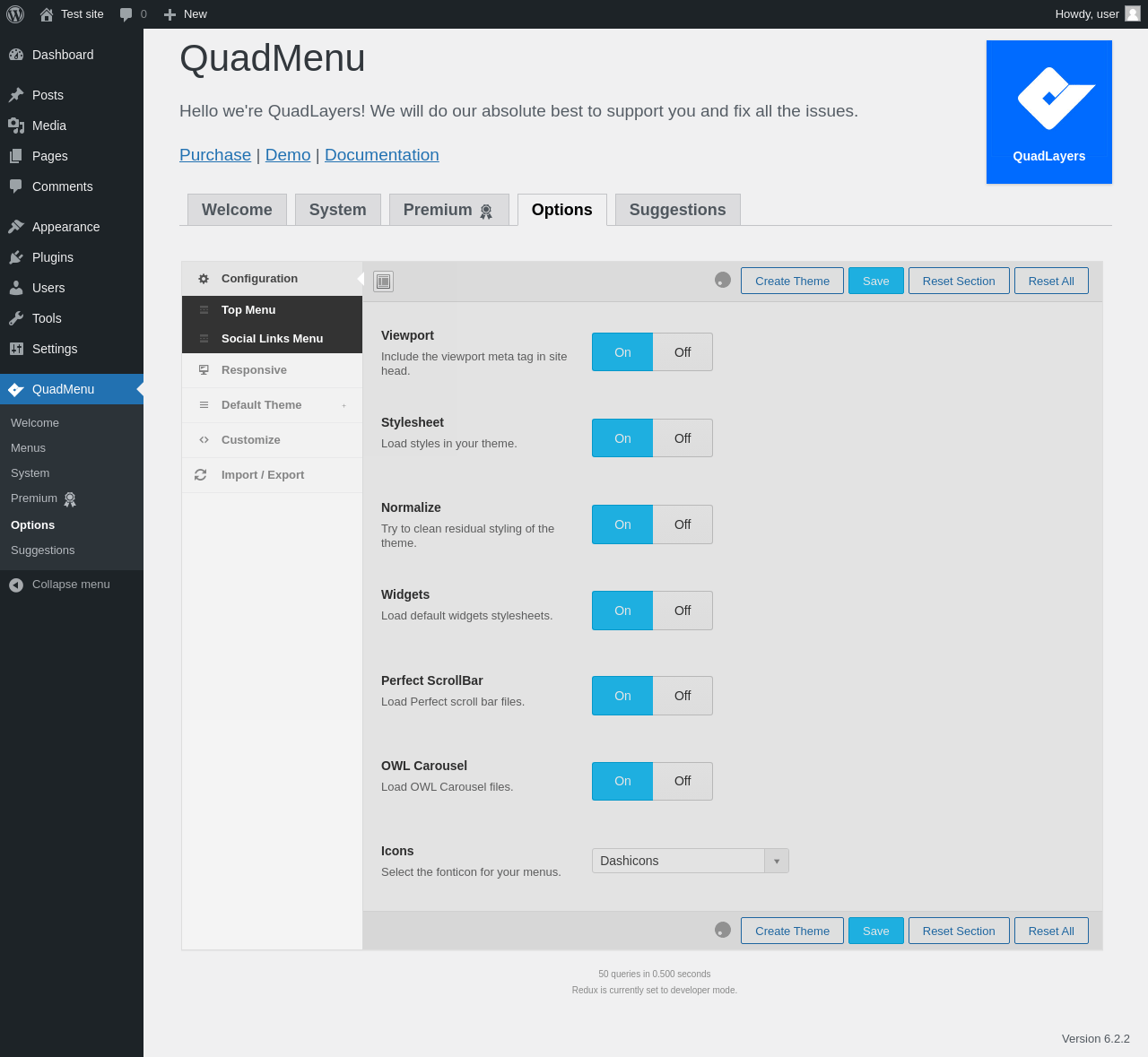Click the Responsive monitor icon

pyautogui.click(x=204, y=369)
